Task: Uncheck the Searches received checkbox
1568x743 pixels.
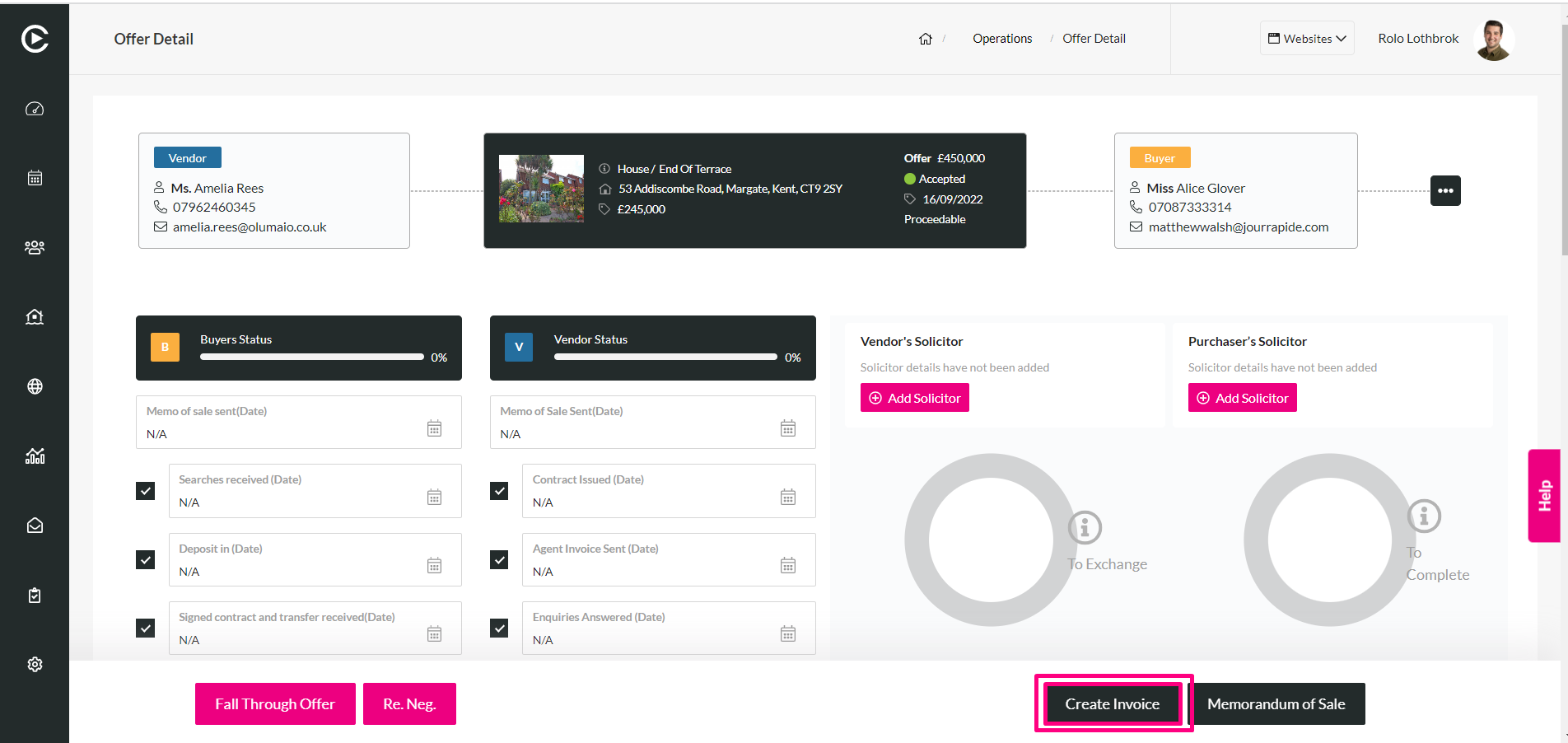Action: click(145, 491)
